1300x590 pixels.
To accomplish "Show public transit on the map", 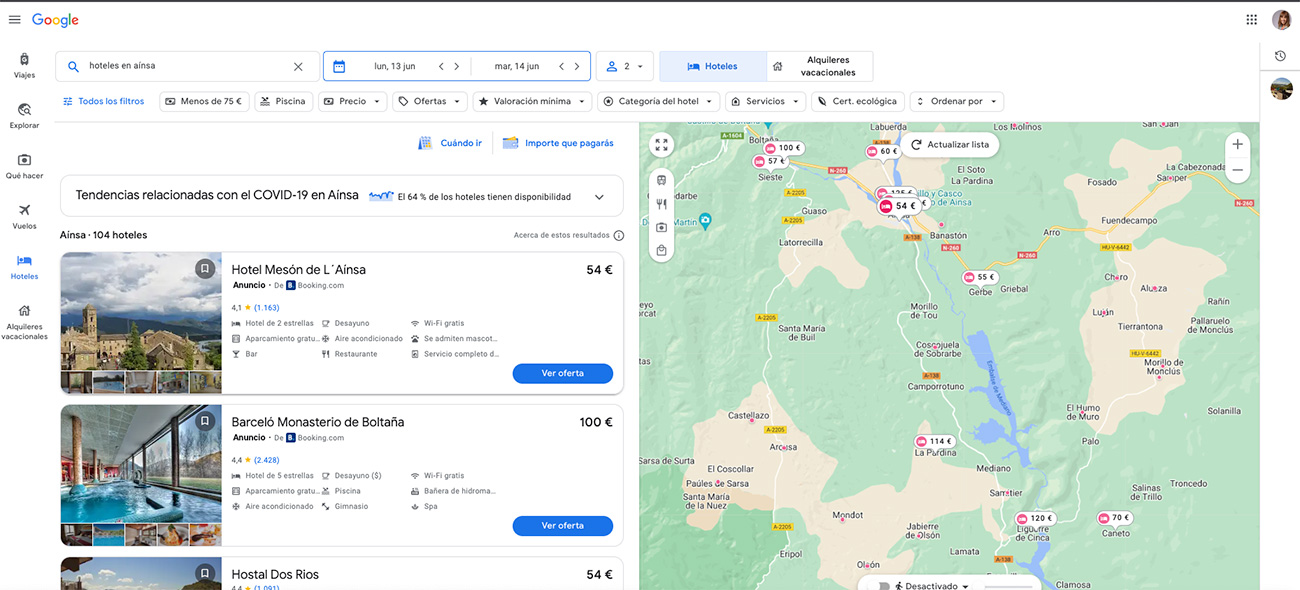I will click(661, 181).
